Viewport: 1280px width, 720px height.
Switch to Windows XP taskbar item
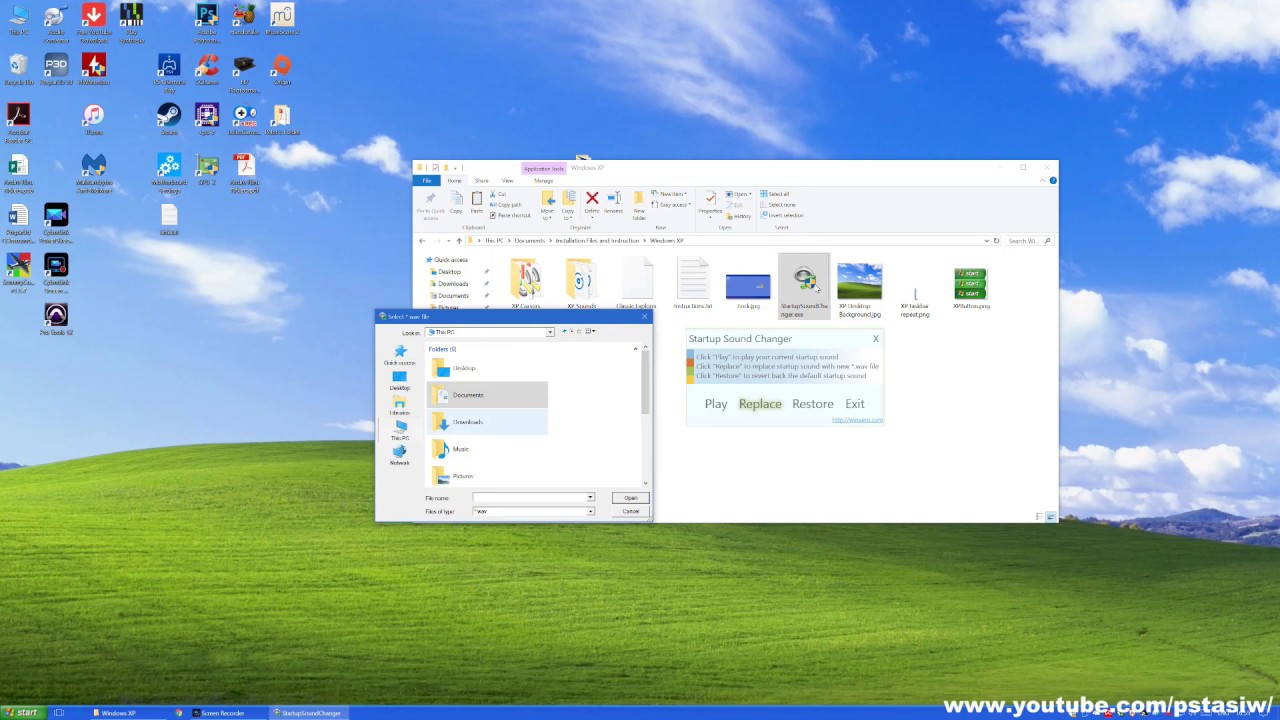point(128,713)
